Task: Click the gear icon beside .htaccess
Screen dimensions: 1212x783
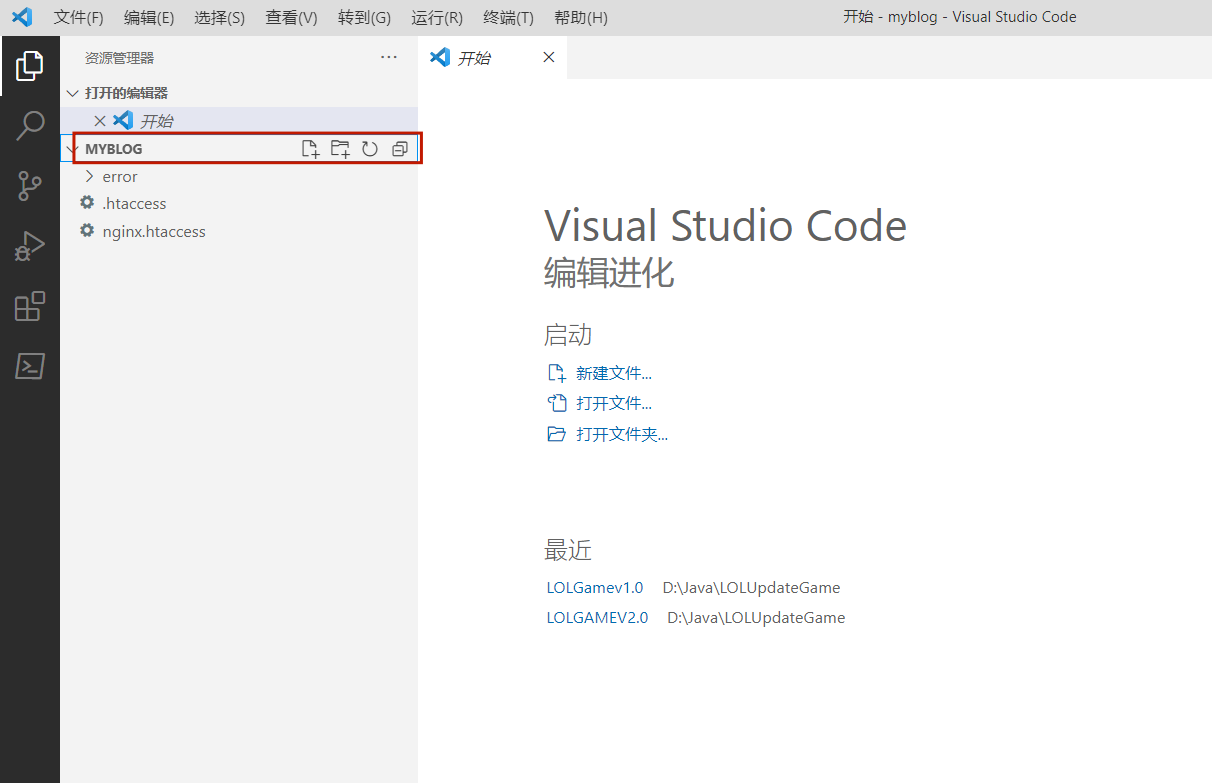Action: tap(87, 203)
